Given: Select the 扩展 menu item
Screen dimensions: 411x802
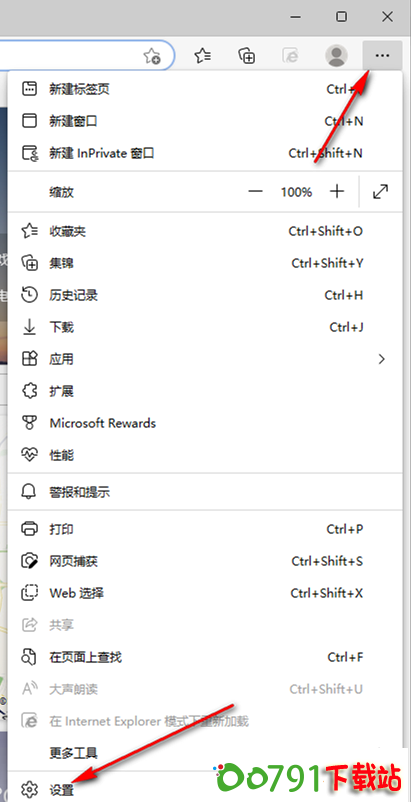Looking at the screenshot, I should click(x=206, y=391).
